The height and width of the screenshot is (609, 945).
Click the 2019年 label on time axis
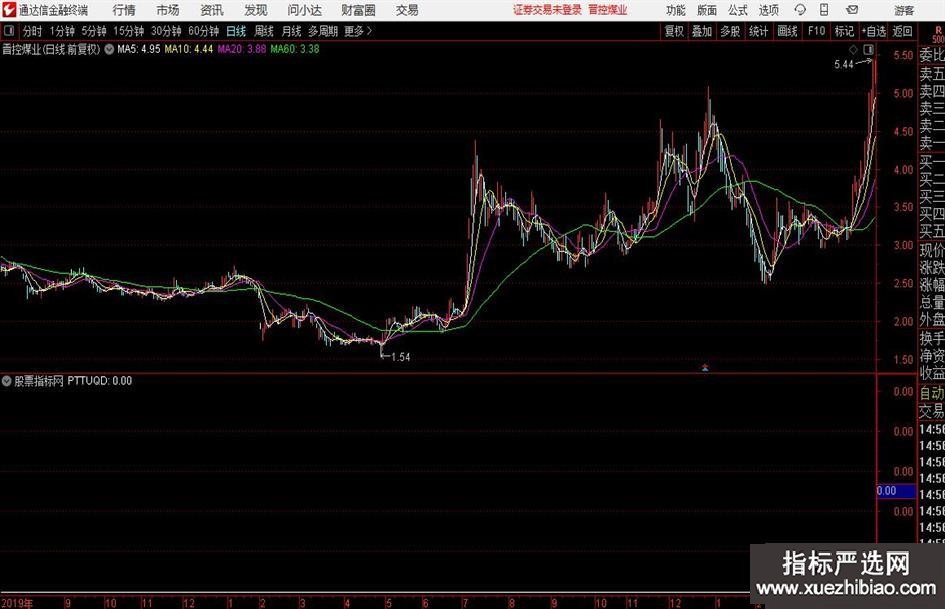click(x=17, y=602)
